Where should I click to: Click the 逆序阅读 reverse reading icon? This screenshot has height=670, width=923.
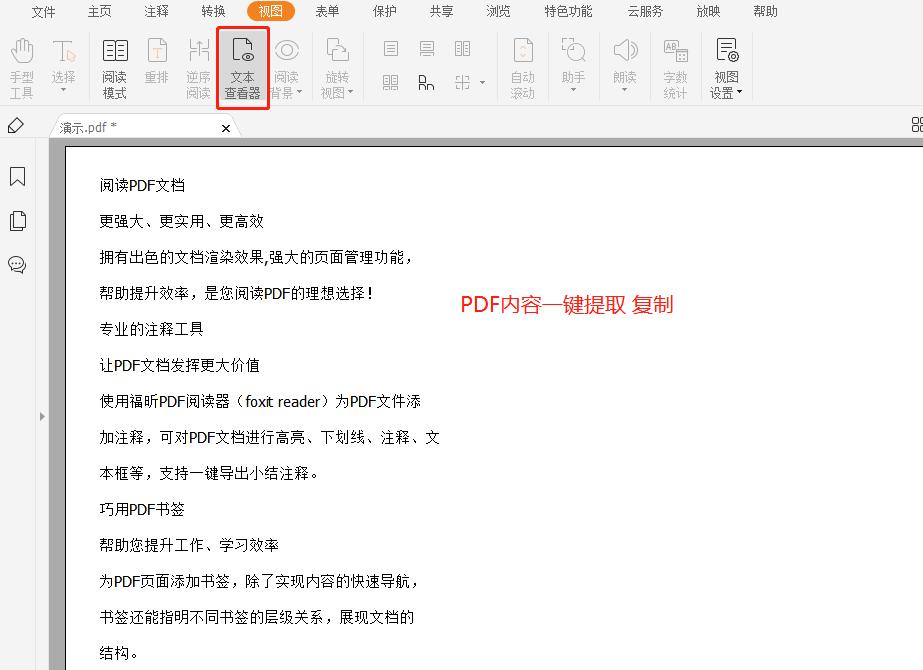(x=198, y=68)
